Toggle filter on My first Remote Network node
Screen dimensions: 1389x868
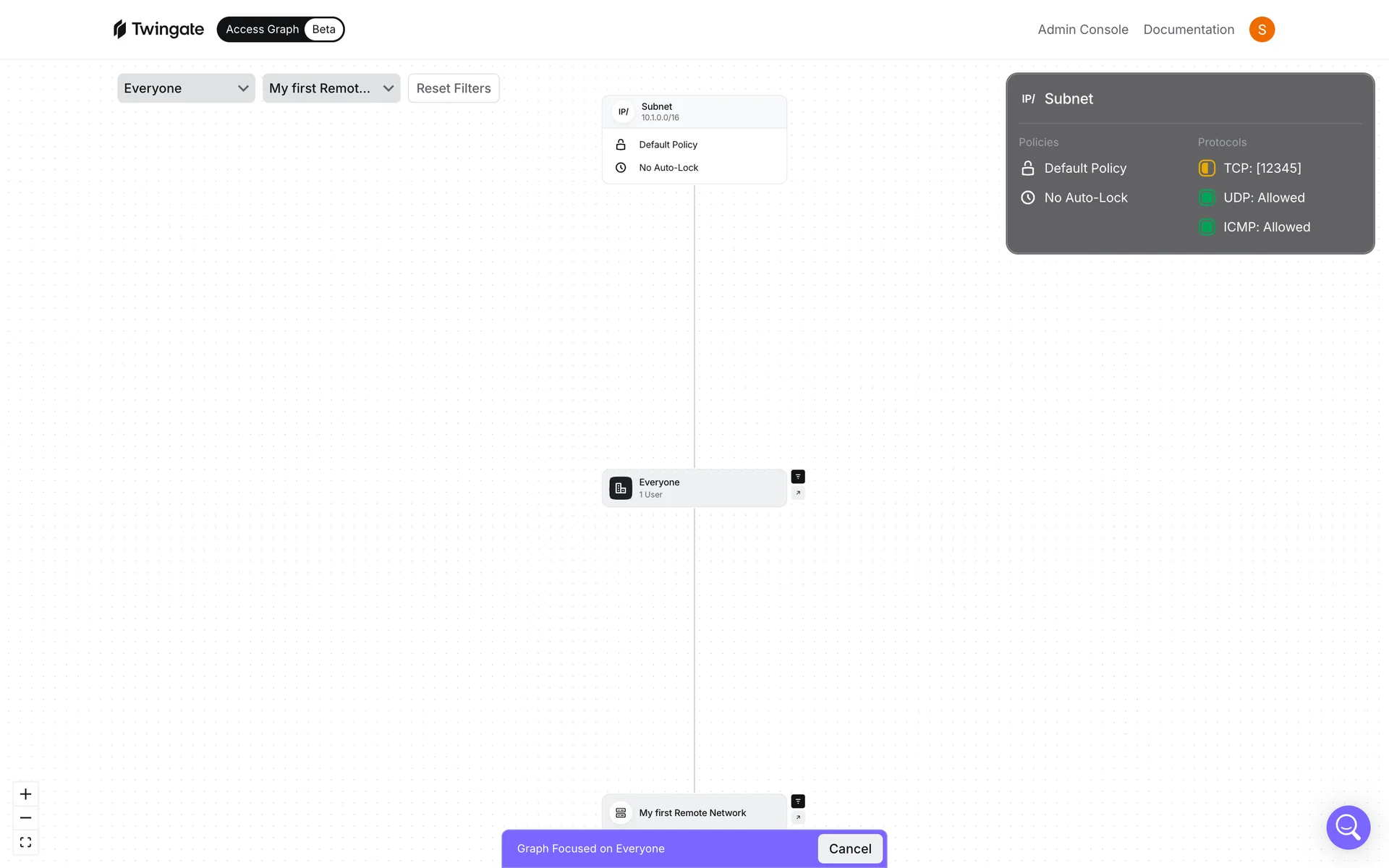(798, 801)
